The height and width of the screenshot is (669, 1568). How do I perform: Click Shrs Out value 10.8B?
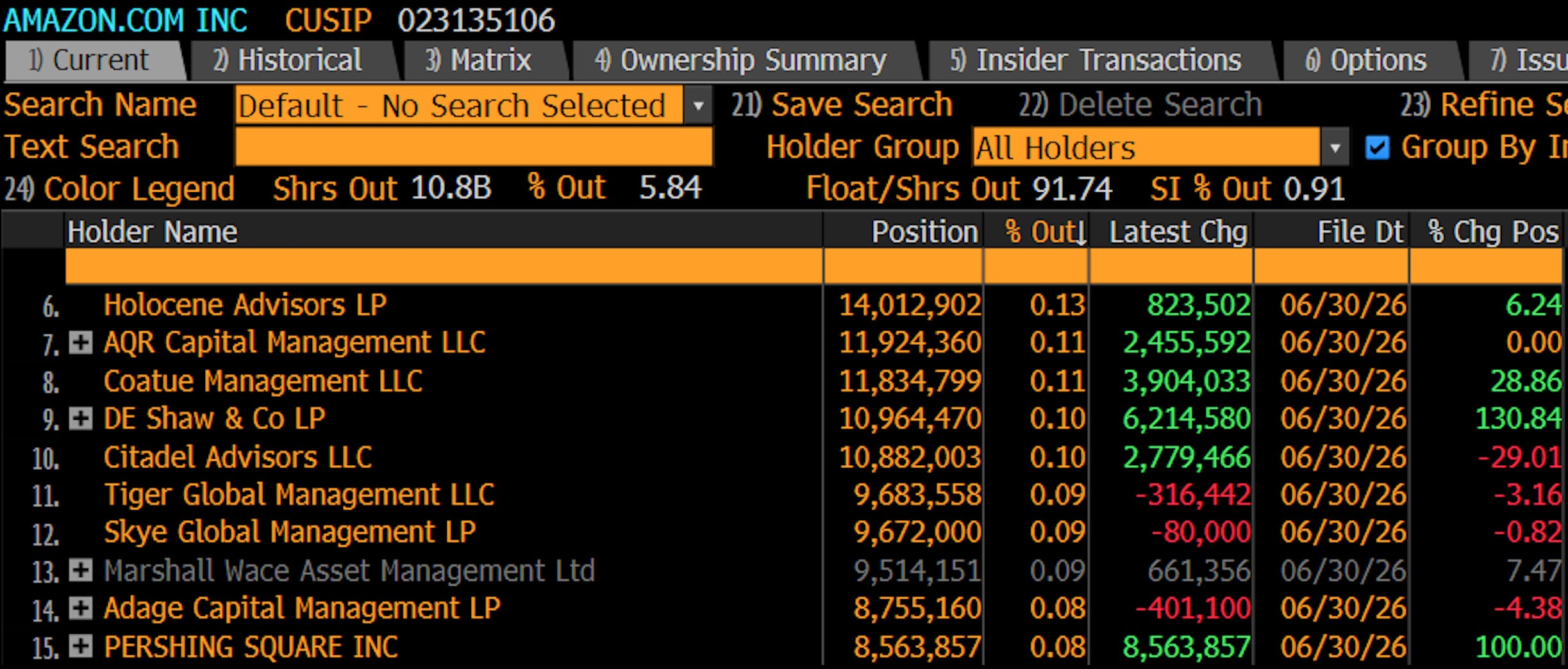(451, 188)
